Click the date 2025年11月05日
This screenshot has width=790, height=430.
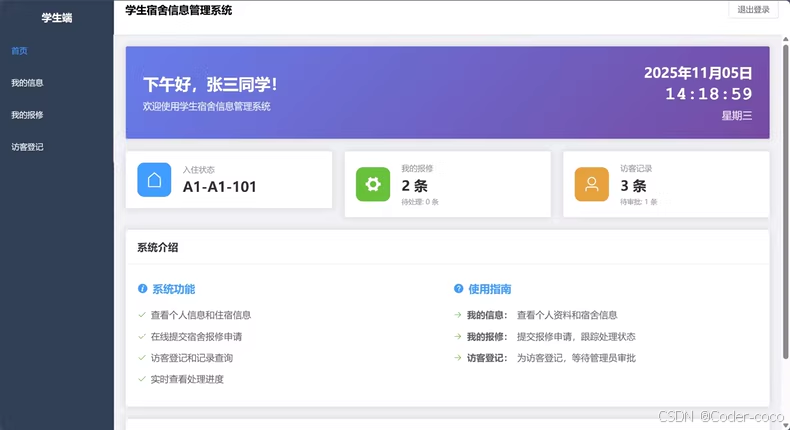tap(698, 73)
